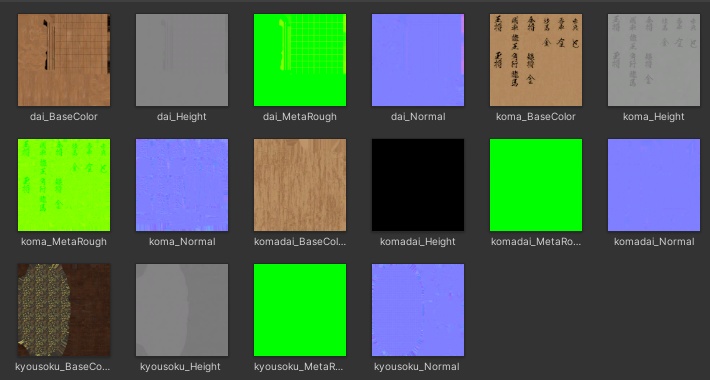This screenshot has width=710, height=380.
Task: Click the 'komadai_MetaRo...' truncated file name
Action: [536, 242]
